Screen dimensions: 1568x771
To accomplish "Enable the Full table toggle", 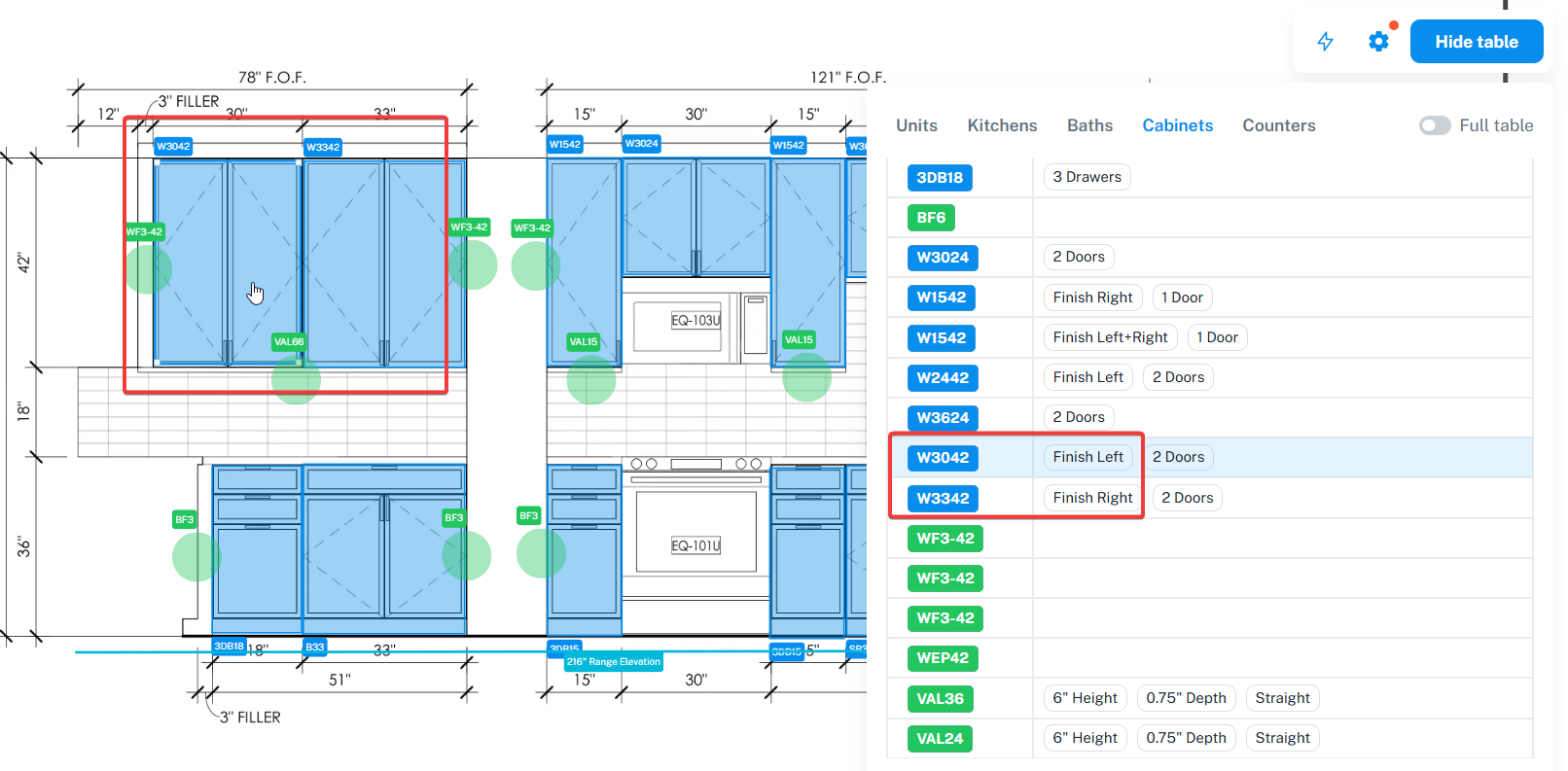I will (x=1435, y=125).
